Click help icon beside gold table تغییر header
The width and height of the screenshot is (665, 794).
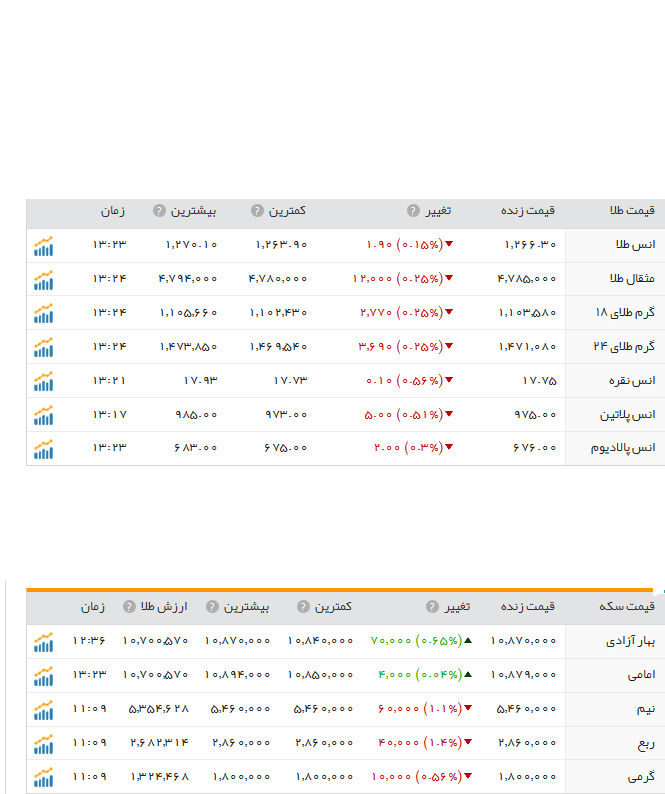coord(413,211)
